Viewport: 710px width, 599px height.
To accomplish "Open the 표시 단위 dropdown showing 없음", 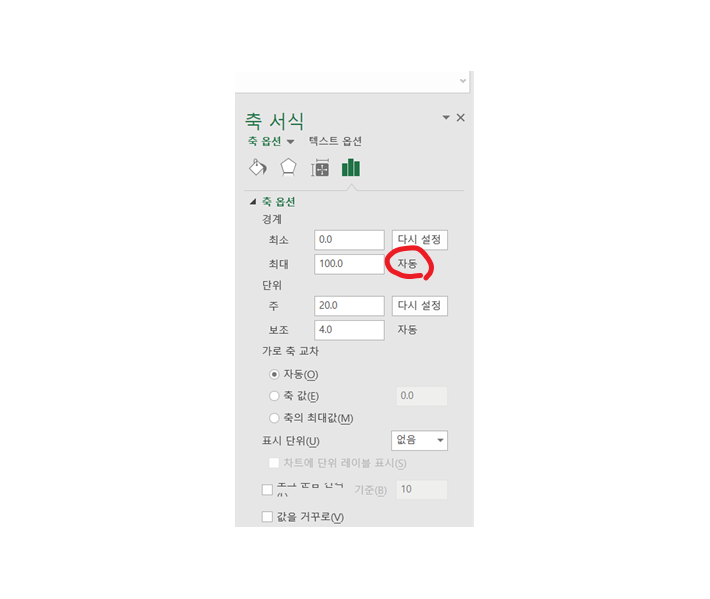I will [x=419, y=440].
